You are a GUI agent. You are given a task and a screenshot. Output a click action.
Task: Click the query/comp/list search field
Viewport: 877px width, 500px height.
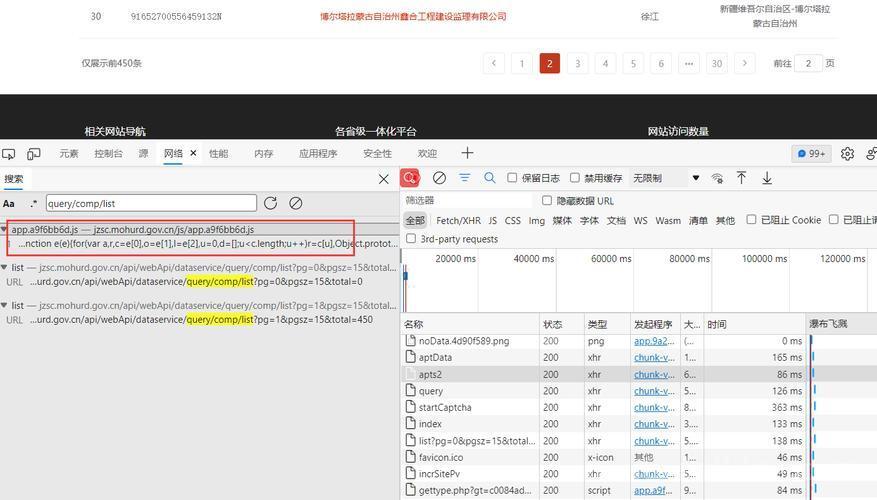click(151, 203)
